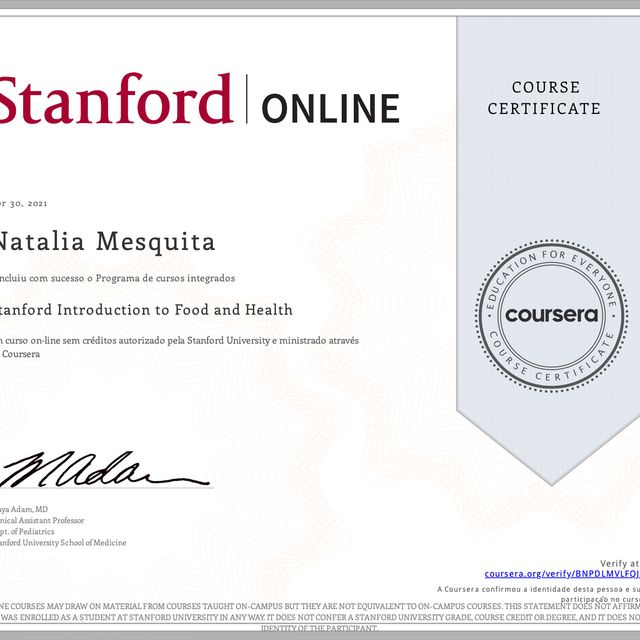Image resolution: width=640 pixels, height=640 pixels.
Task: Click the 'Verify at' label
Action: (x=620, y=564)
